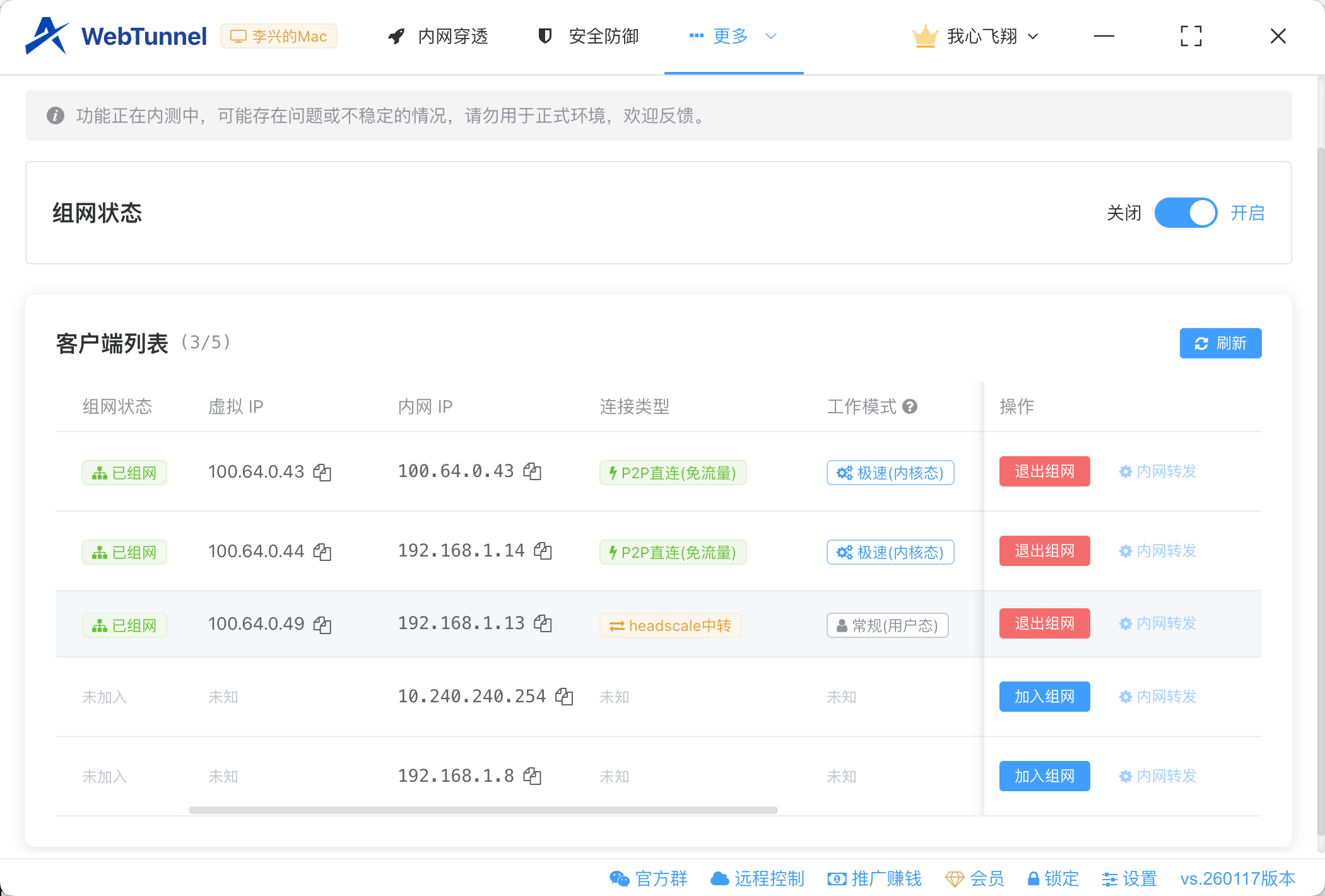Expand the 李兴的Mac device selector
Image resolution: width=1325 pixels, height=896 pixels.
click(x=279, y=36)
